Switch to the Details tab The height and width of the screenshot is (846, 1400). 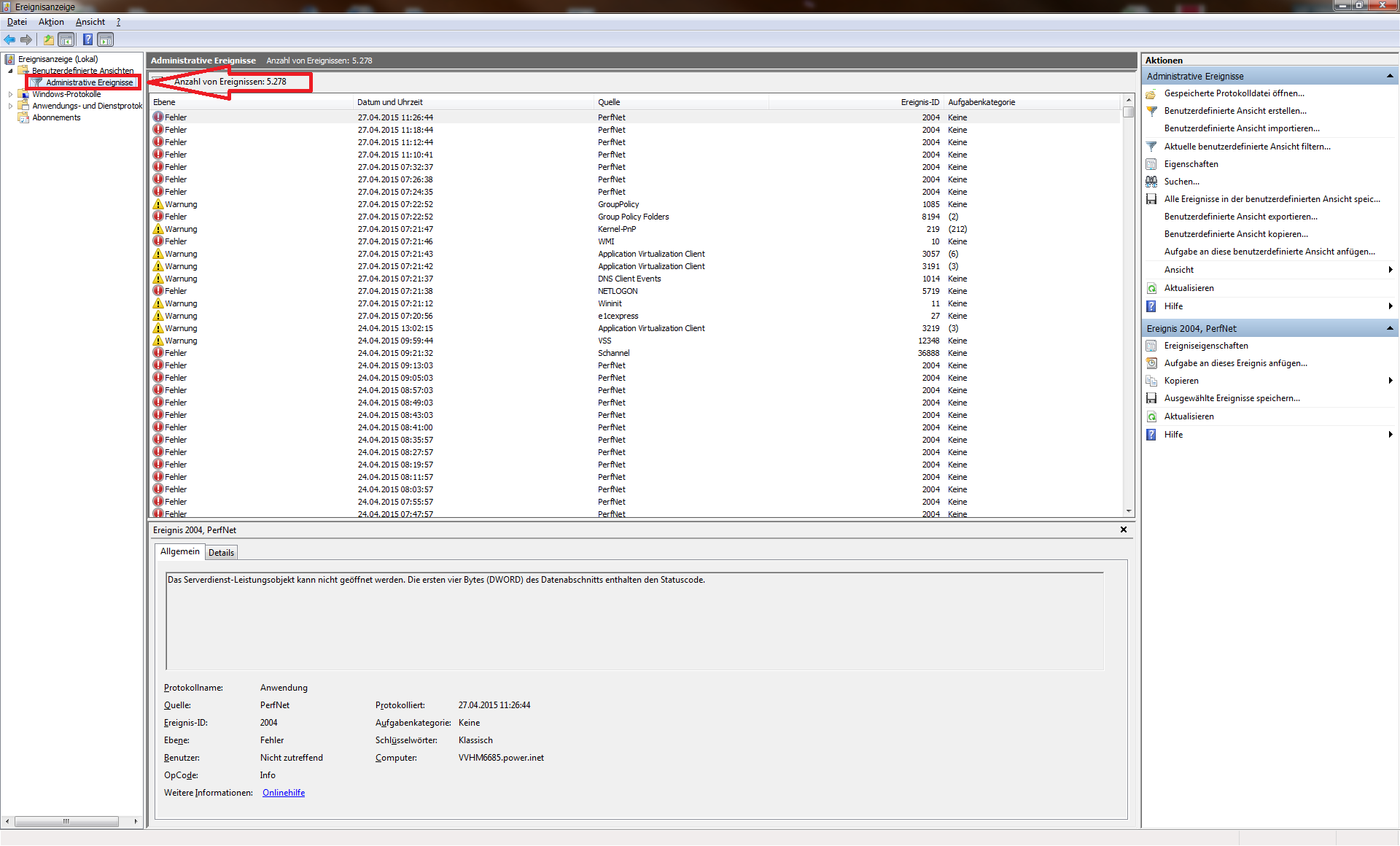(221, 553)
